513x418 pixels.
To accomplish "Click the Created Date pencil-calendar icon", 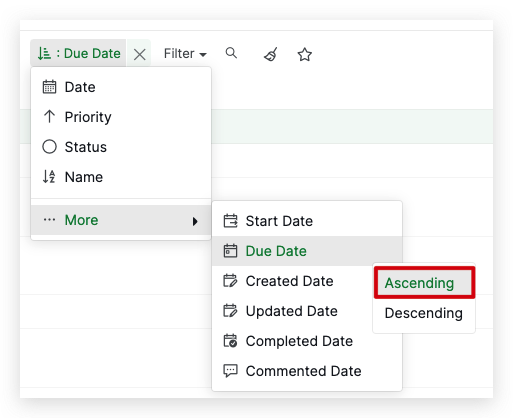I will pos(230,281).
